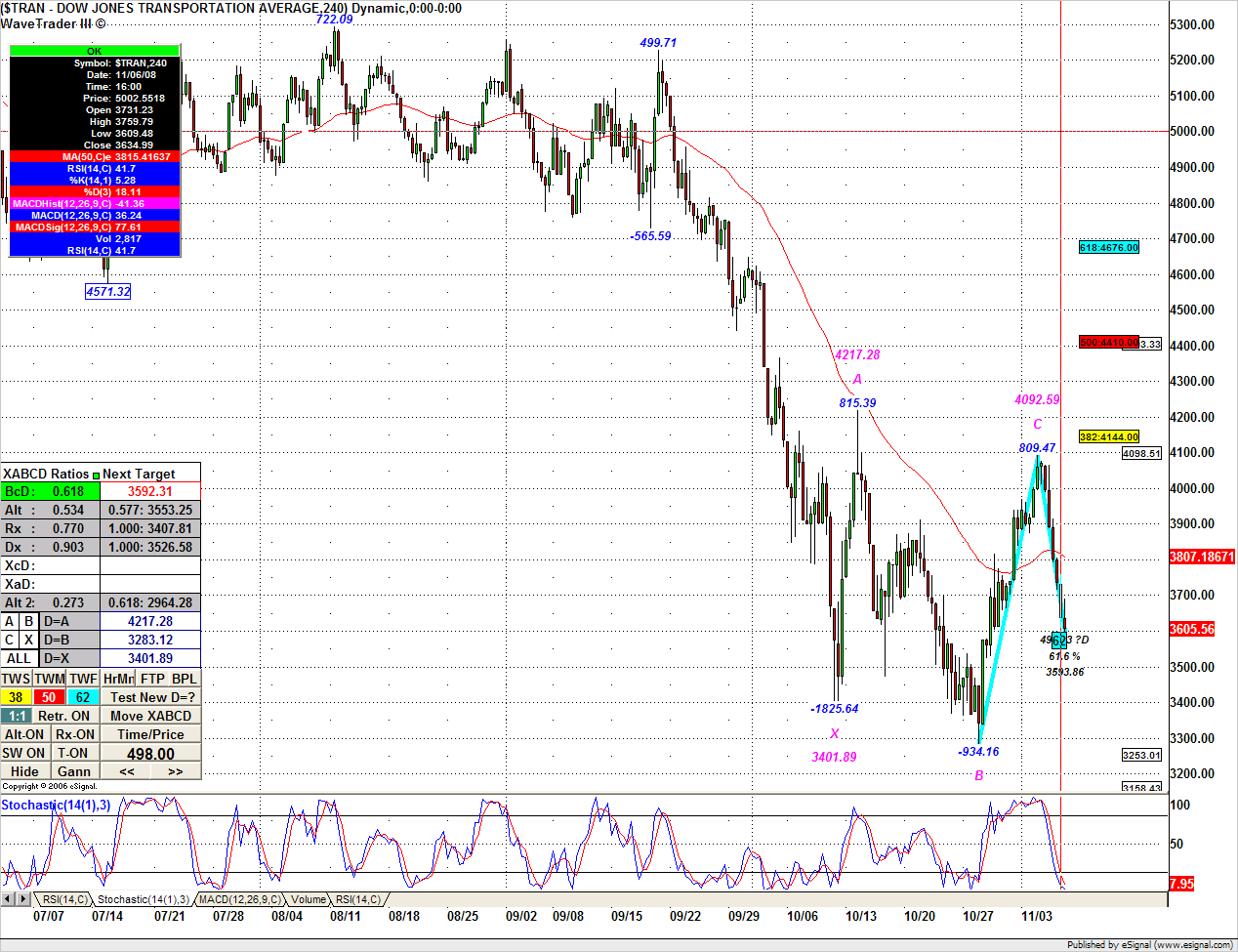This screenshot has width=1238, height=952.
Task: Select point X in XABCD selector
Action: [29, 640]
